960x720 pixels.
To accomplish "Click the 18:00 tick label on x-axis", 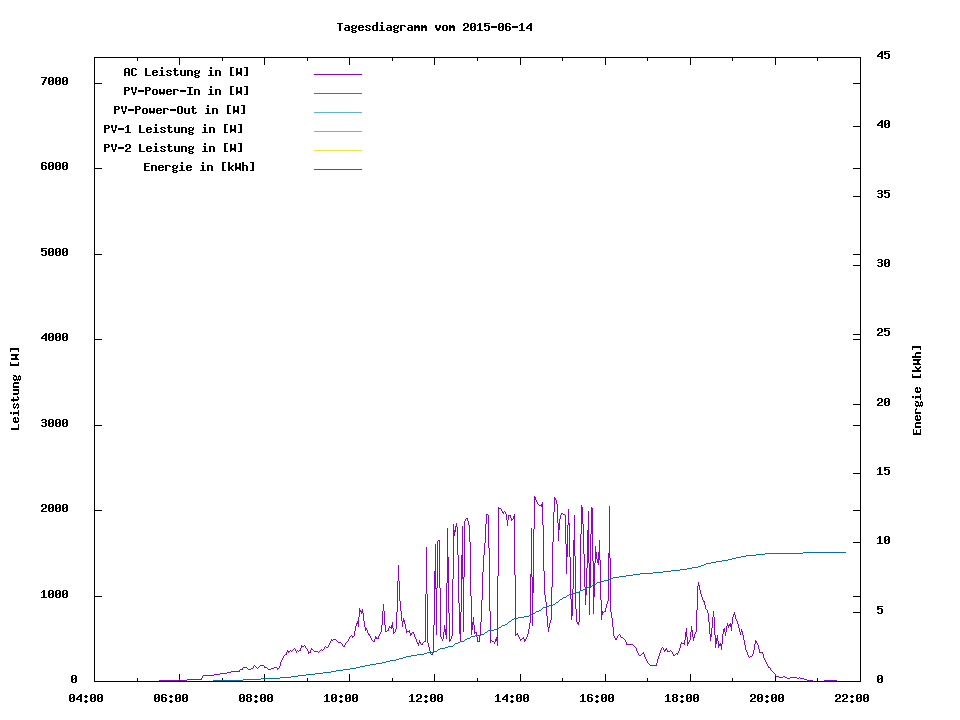I will [682, 699].
